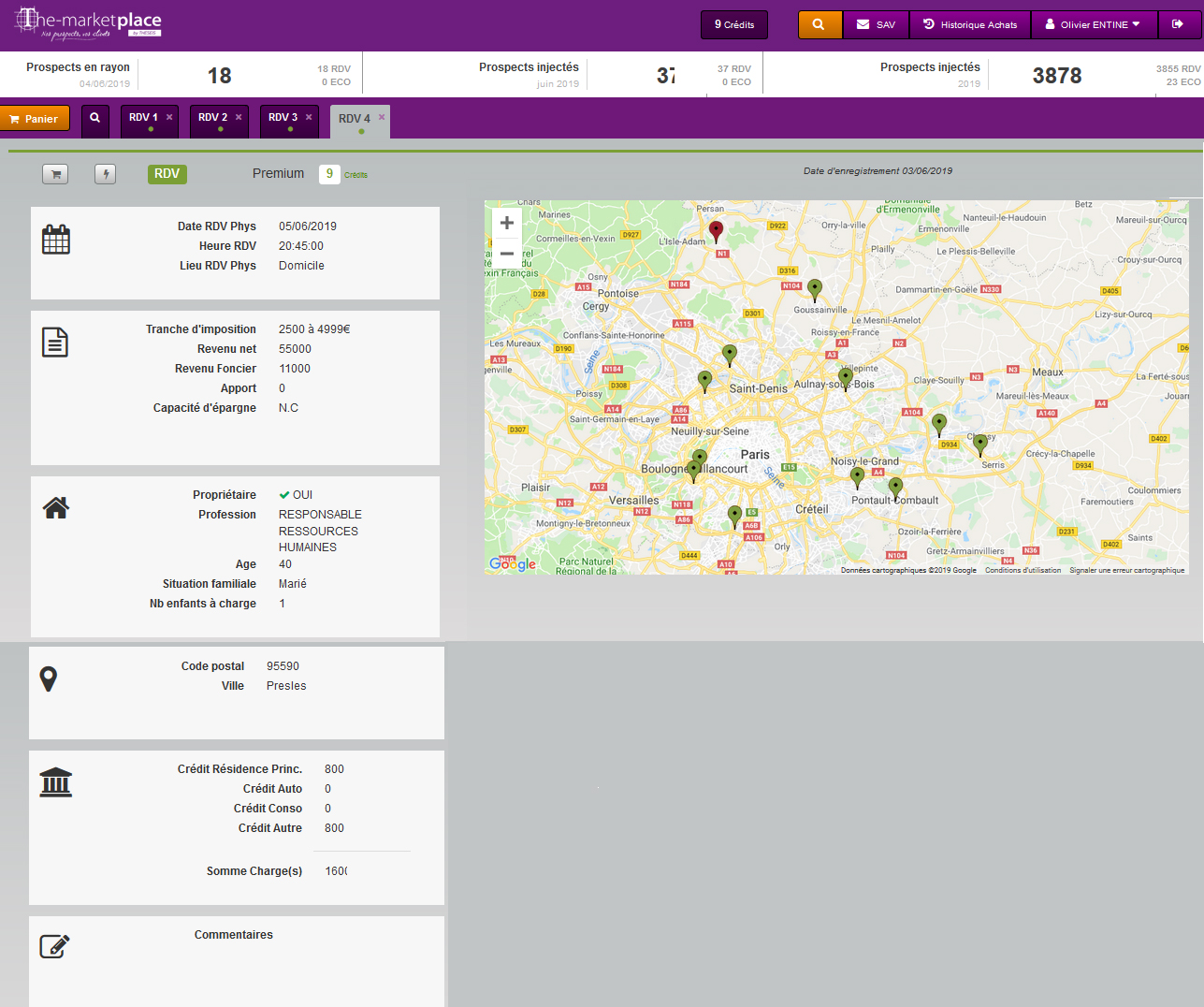This screenshot has width=1204, height=1007.
Task: Click the edit icon beside Commentaires
Action: [54, 946]
